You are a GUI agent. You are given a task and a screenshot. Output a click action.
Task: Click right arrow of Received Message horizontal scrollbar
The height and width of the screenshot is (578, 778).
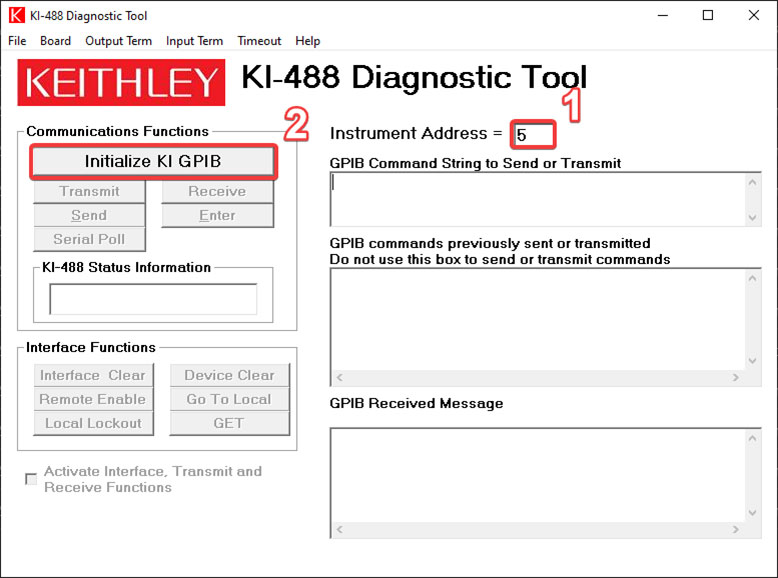737,529
